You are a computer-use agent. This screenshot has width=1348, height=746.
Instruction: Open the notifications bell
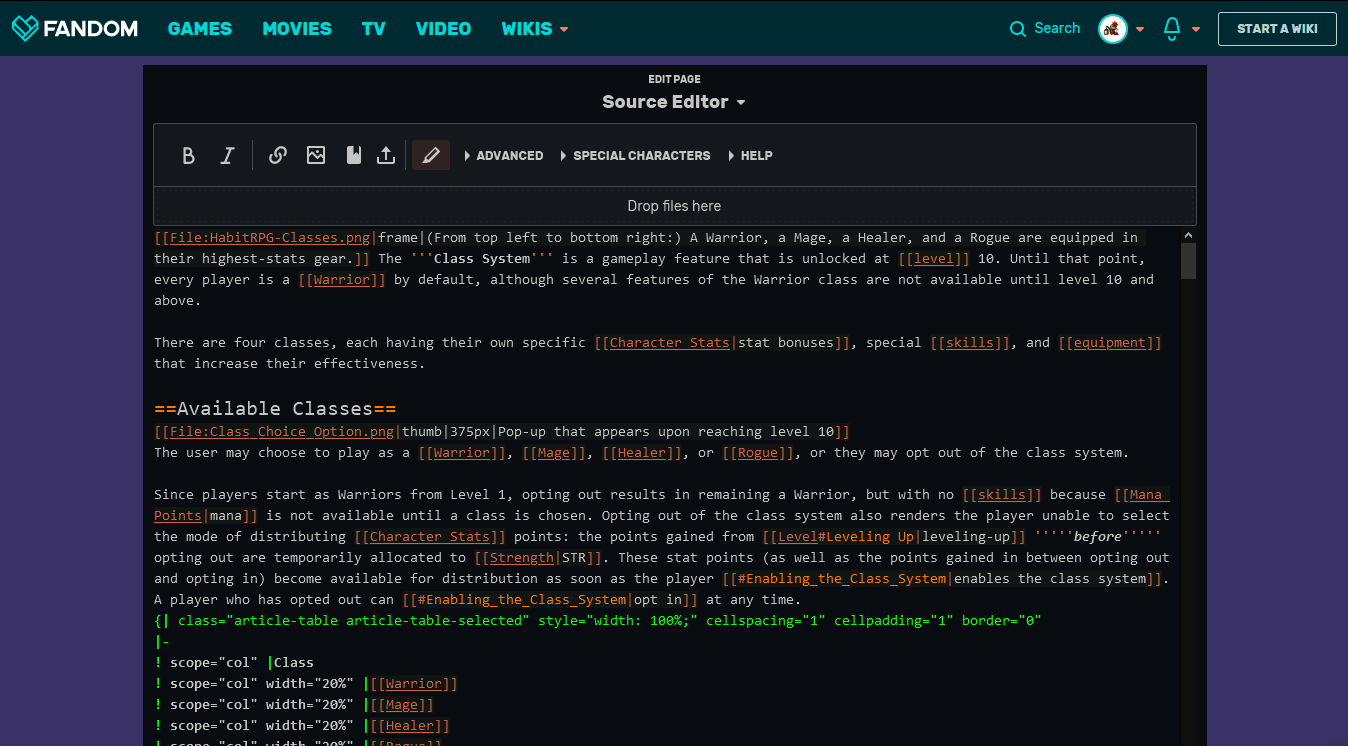coord(1173,29)
